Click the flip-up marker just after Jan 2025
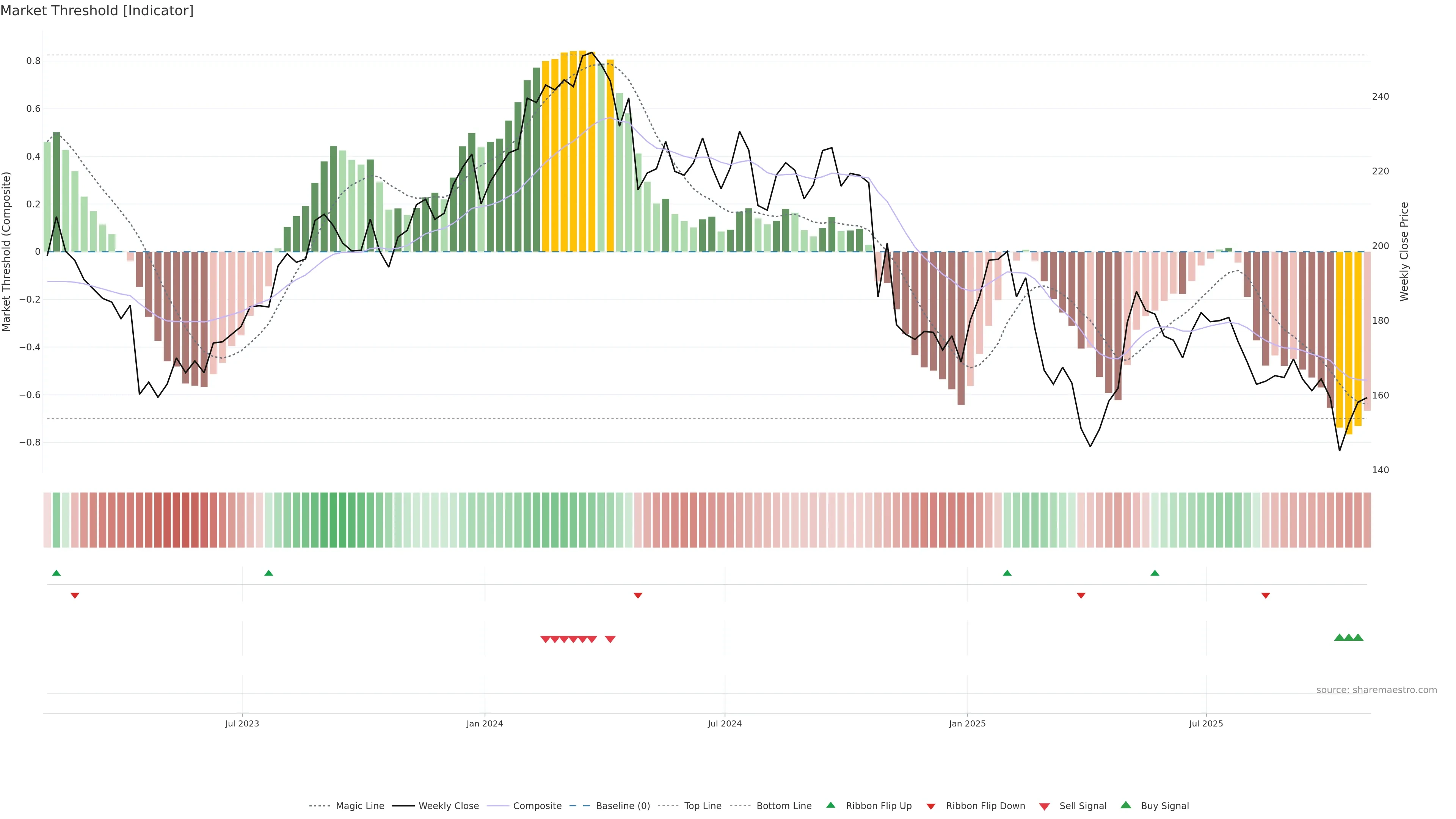This screenshot has height=819, width=1456. pyautogui.click(x=1007, y=573)
